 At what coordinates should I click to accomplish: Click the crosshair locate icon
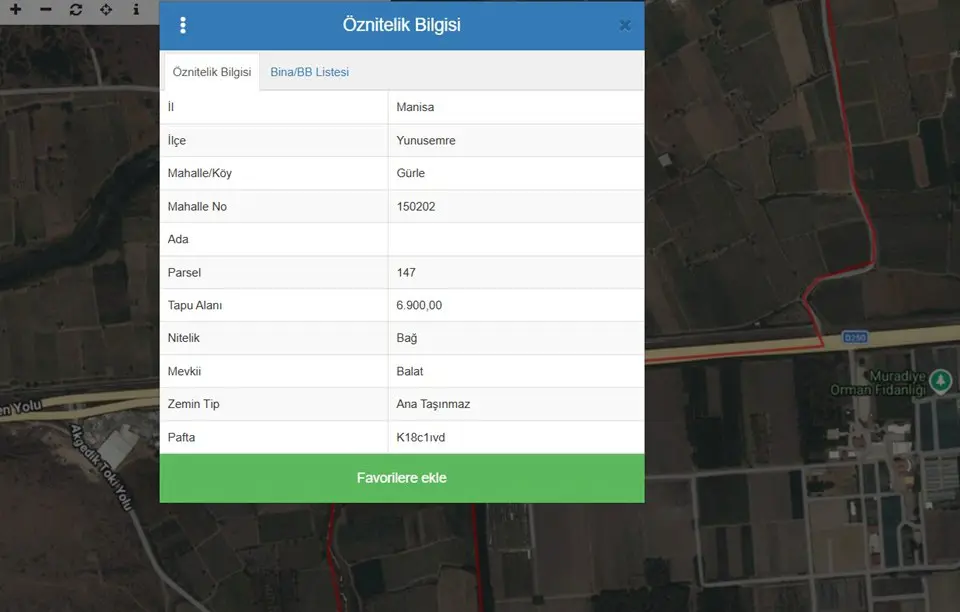pos(106,9)
